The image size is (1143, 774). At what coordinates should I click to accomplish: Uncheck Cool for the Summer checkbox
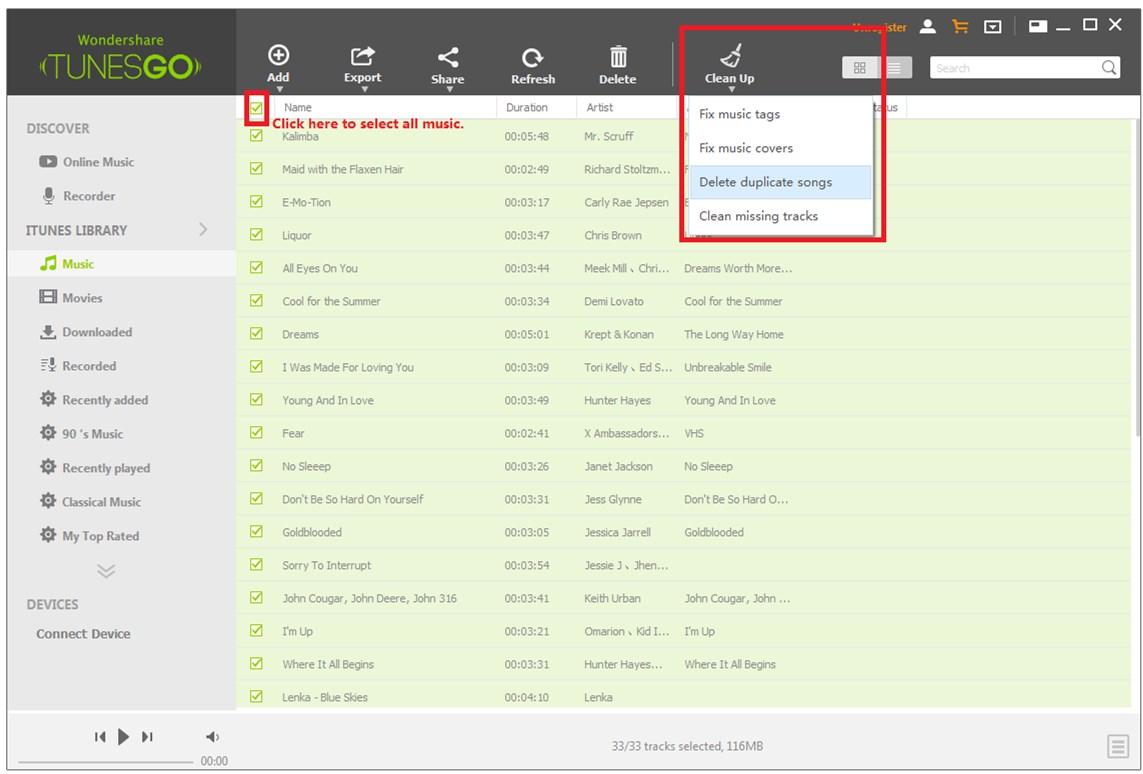click(x=257, y=300)
